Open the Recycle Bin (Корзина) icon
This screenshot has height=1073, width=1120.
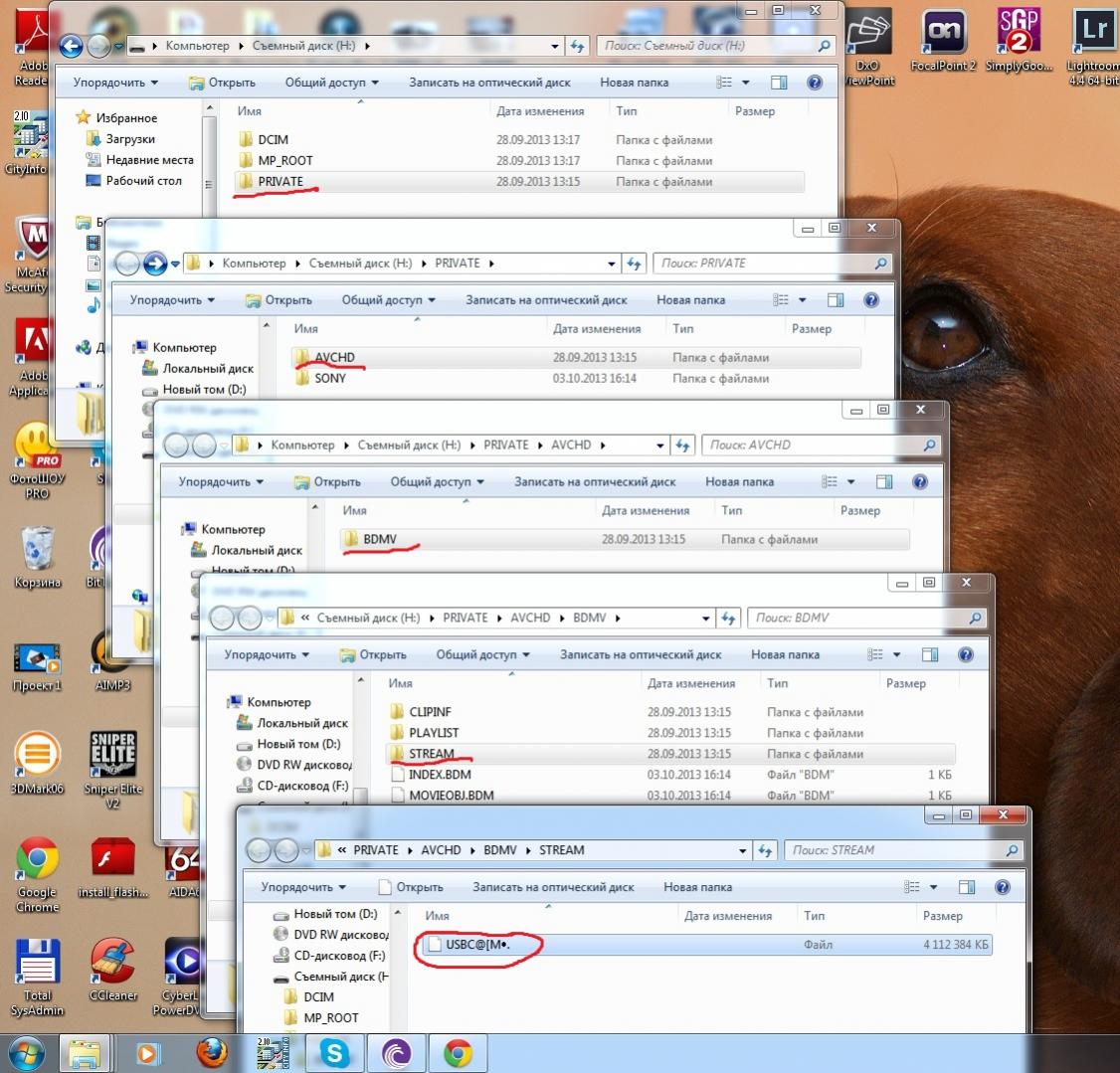click(x=37, y=550)
